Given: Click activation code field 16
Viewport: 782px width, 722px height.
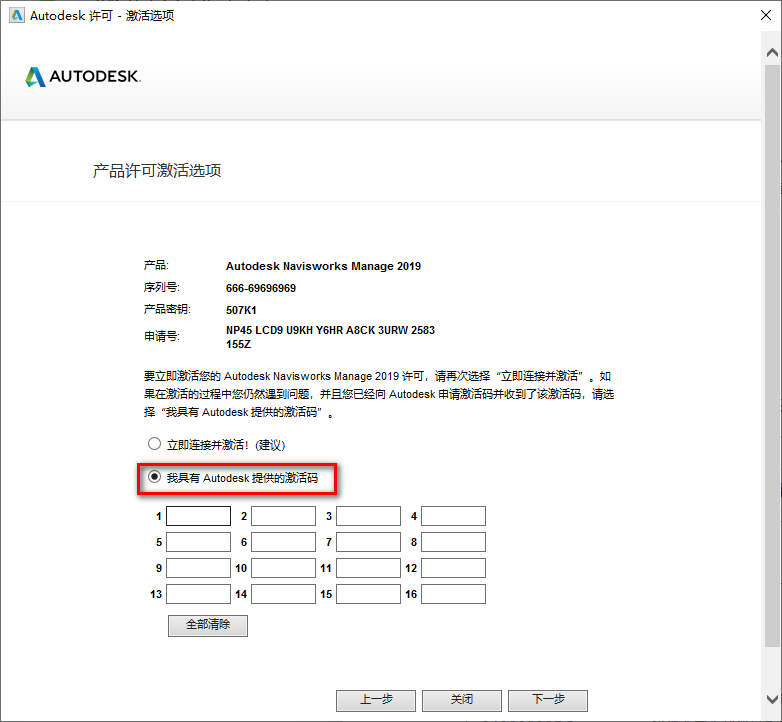Looking at the screenshot, I should click(453, 594).
